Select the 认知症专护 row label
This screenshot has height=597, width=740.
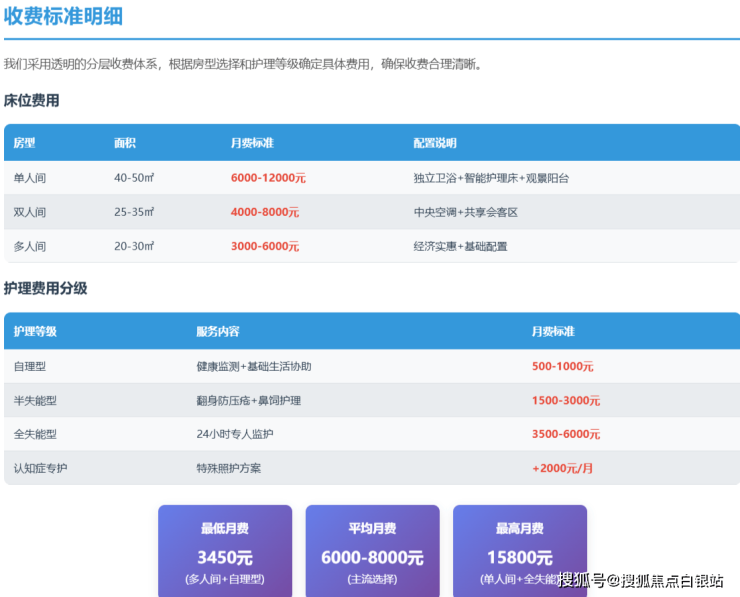[x=40, y=468]
